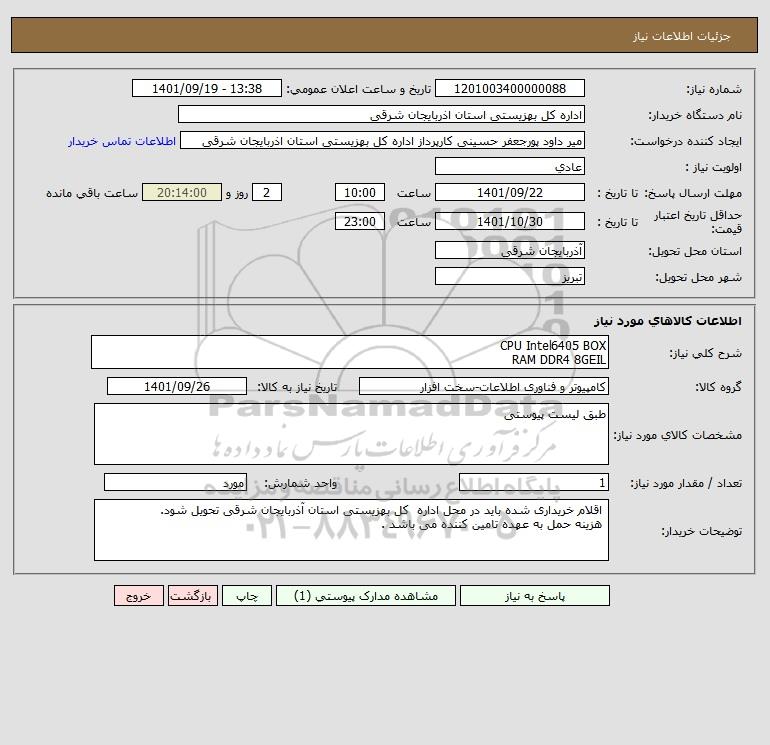This screenshot has width=770, height=745.
Task: Click price validity date 1401/10/30
Action: [510, 221]
